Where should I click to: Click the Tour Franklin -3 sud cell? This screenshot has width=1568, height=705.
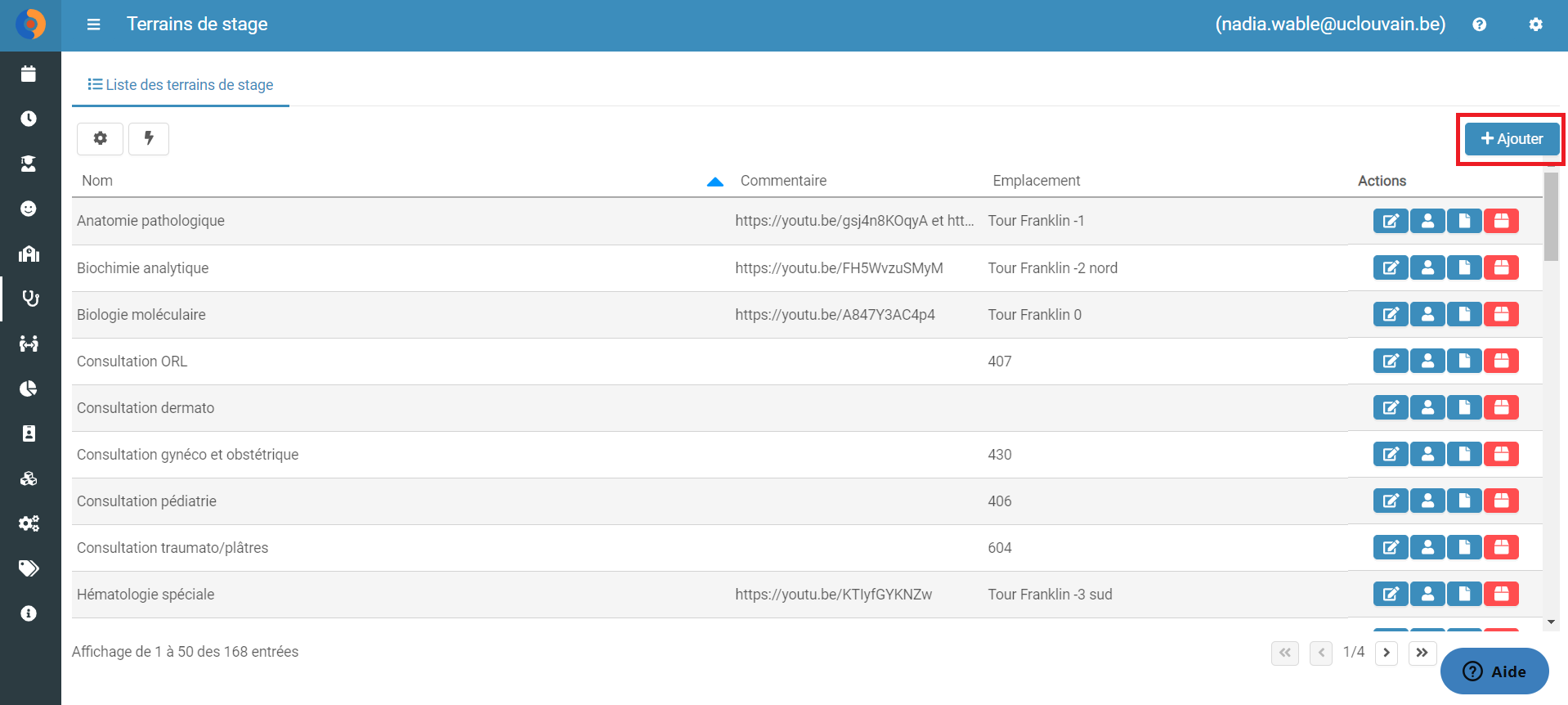pos(1050,595)
